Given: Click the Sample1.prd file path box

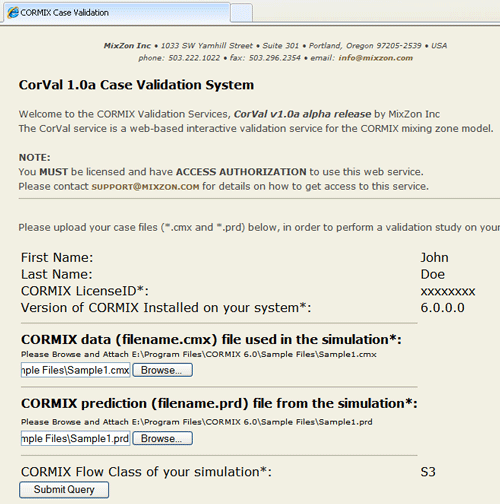Looking at the screenshot, I should [75, 438].
